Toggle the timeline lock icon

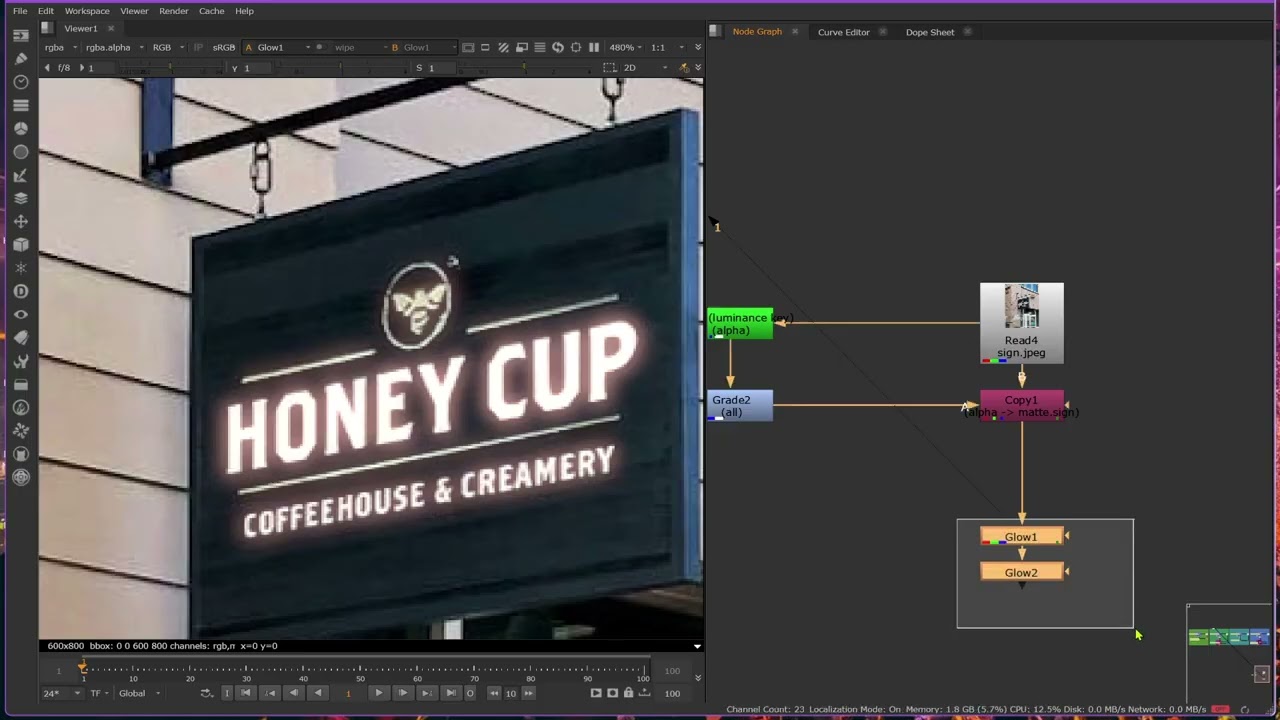628,693
